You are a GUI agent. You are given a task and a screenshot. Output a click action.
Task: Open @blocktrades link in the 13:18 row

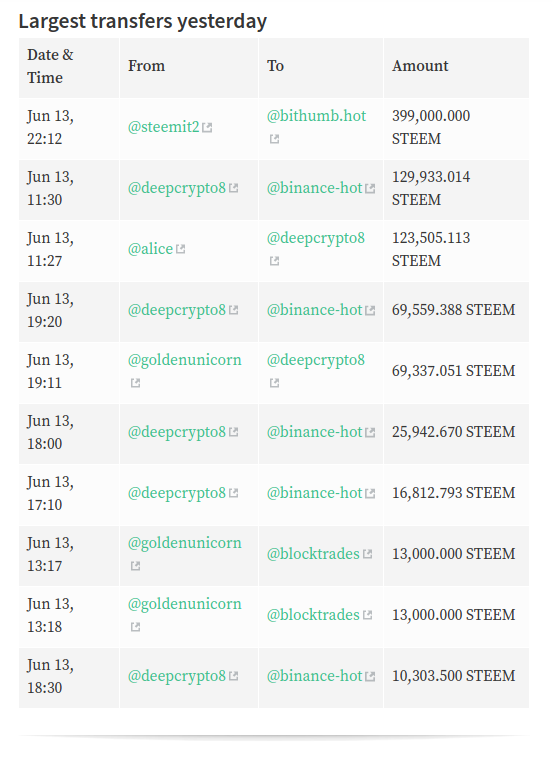tap(313, 615)
